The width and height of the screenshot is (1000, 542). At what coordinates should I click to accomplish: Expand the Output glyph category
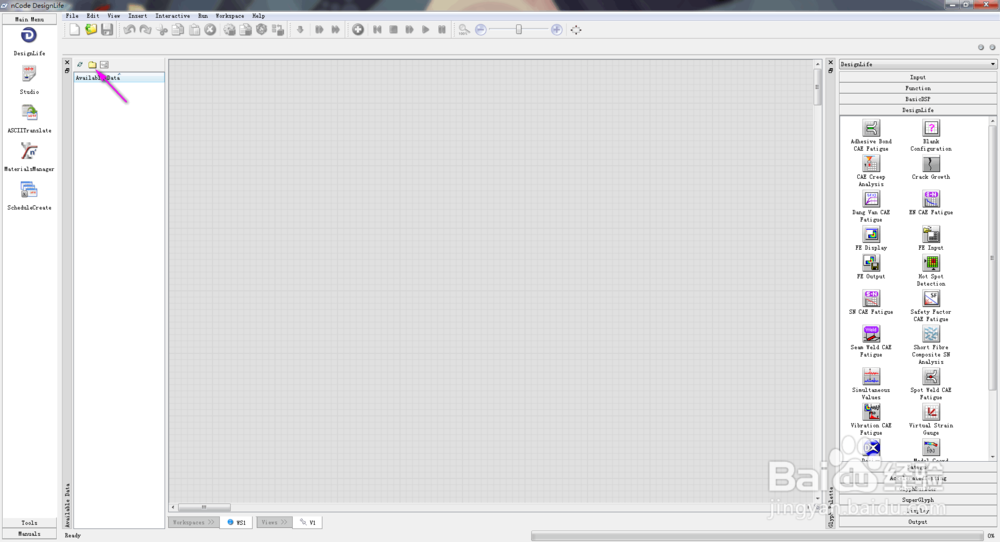point(917,522)
